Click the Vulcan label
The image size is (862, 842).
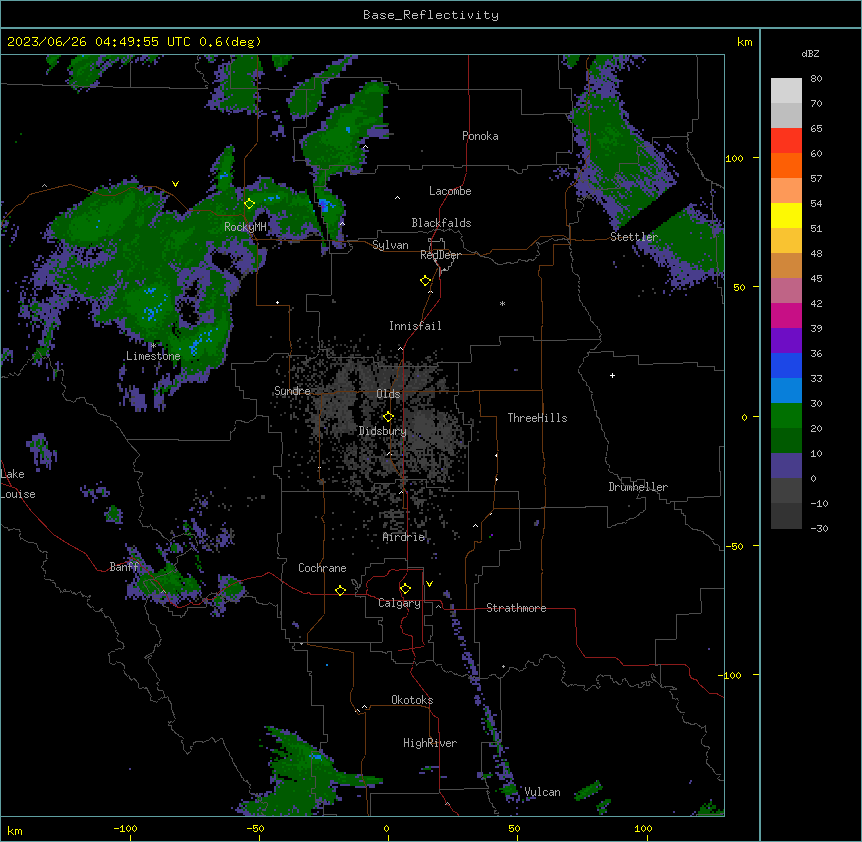(x=543, y=792)
